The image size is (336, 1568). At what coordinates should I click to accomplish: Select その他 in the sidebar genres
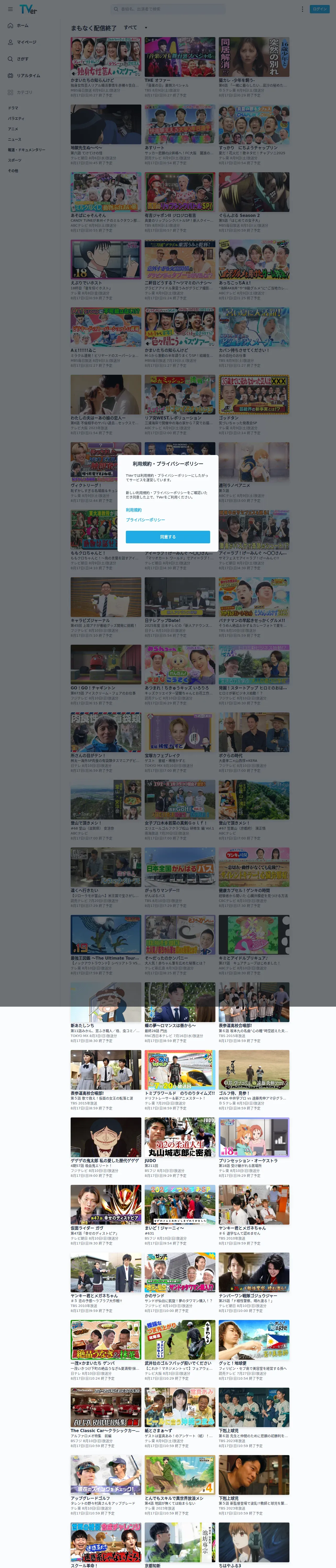pos(13,170)
